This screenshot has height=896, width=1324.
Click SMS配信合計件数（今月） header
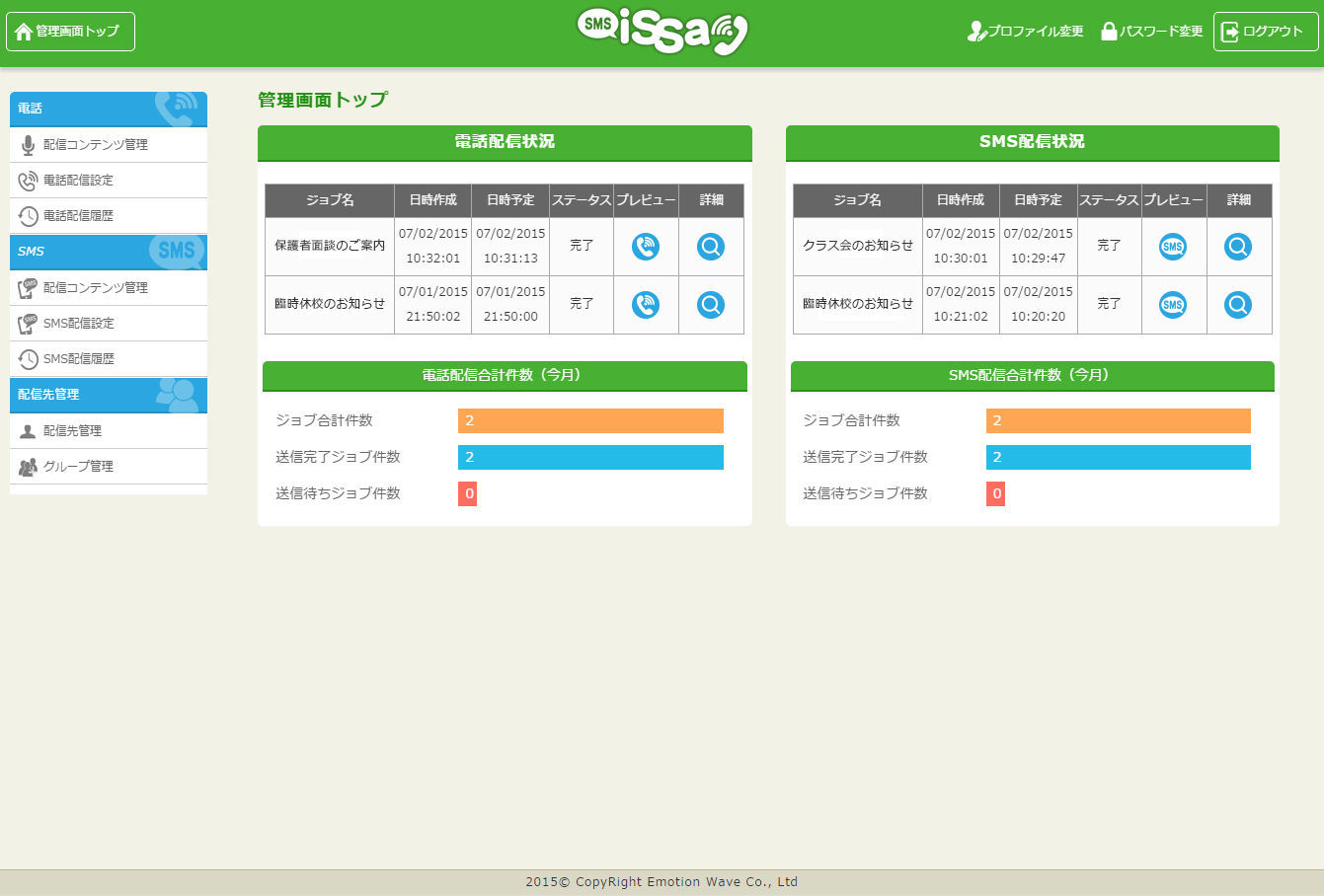point(1033,376)
